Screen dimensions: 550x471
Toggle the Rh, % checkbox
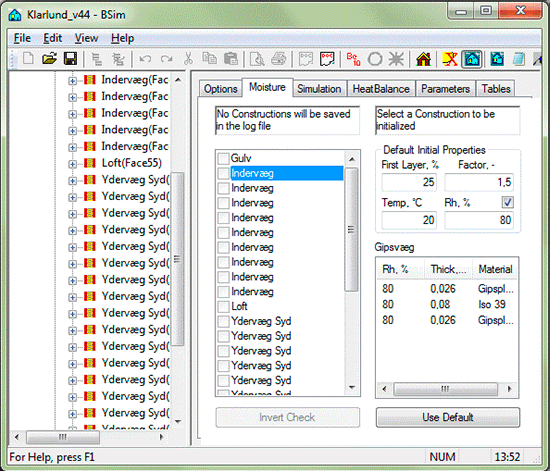click(x=507, y=202)
